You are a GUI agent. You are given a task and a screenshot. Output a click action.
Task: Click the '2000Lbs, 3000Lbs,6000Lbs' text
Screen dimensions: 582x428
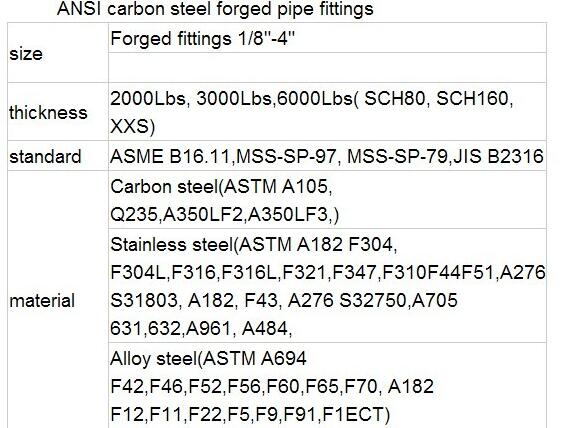point(231,99)
